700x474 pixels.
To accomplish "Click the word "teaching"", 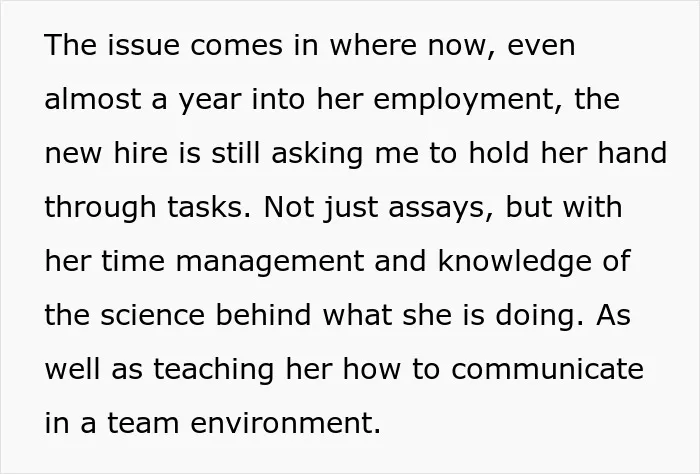I will (x=214, y=370).
